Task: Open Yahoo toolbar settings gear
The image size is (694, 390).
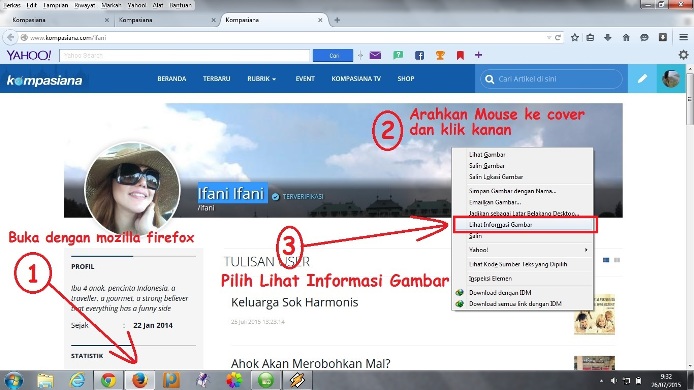Action: pos(683,55)
